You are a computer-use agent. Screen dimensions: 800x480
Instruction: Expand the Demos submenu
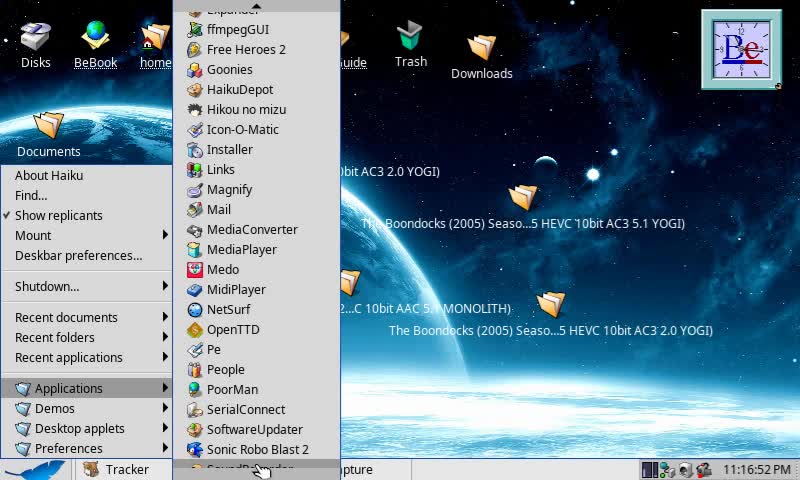tap(86, 409)
